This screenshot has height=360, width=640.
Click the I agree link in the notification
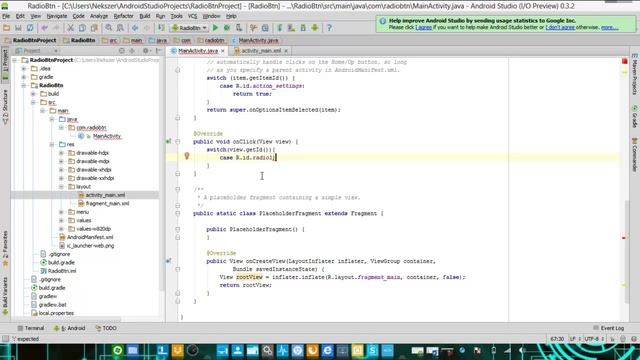423,27
